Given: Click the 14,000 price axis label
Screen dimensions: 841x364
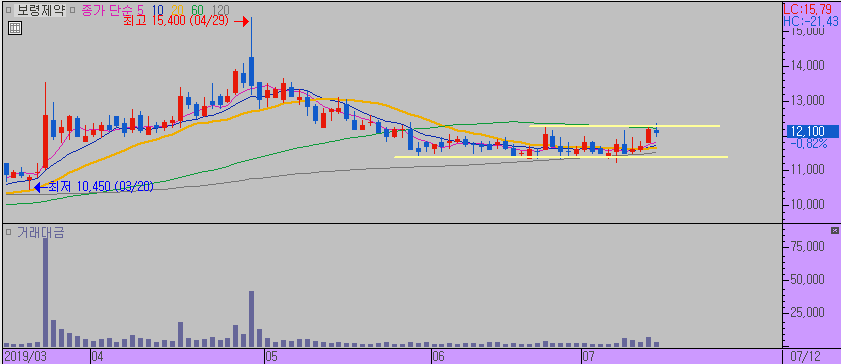Looking at the screenshot, I should pos(807,66).
